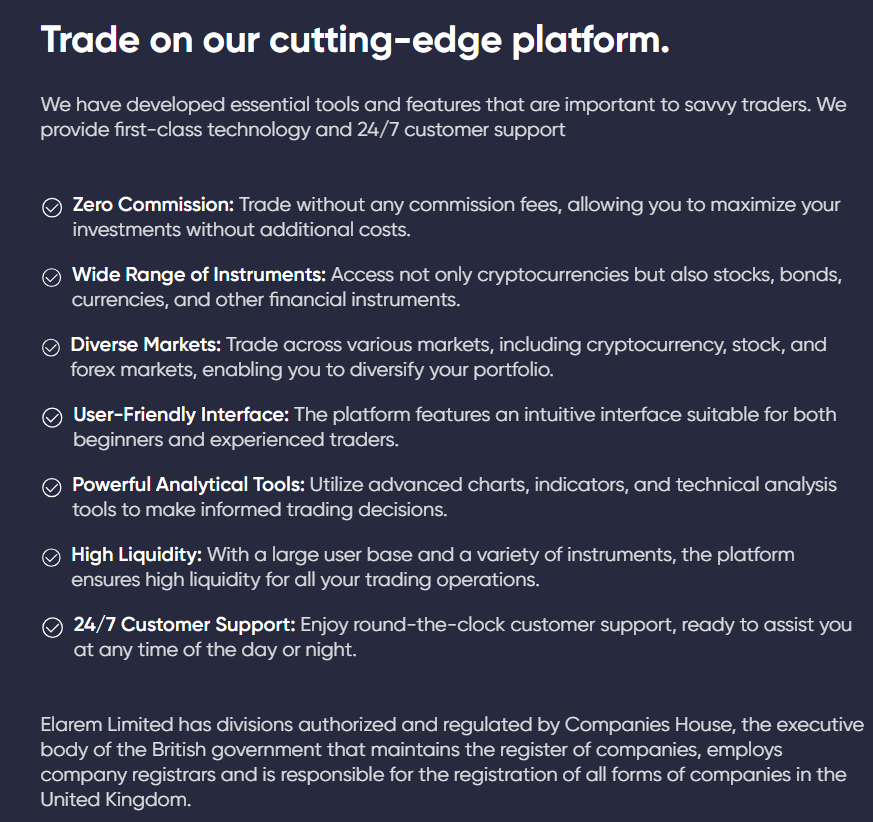
Task: Click the 'Diverse Markets:' bold label
Action: click(x=146, y=345)
